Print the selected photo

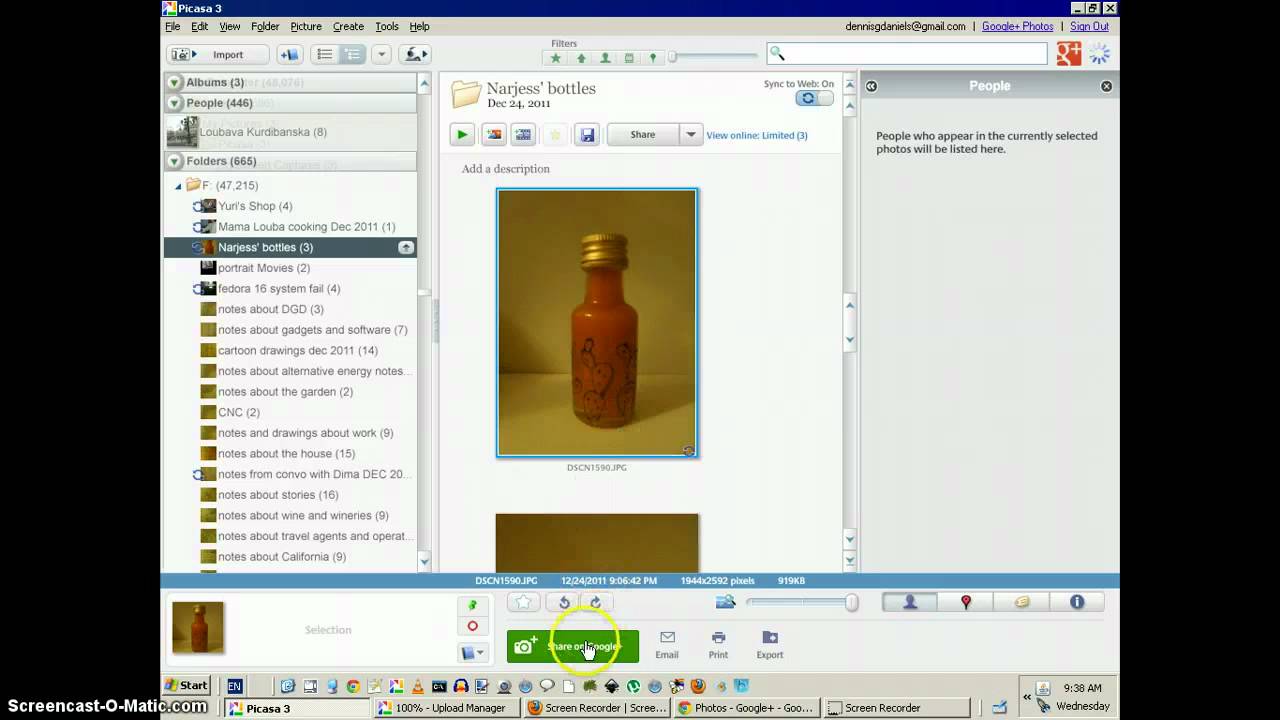[x=718, y=645]
